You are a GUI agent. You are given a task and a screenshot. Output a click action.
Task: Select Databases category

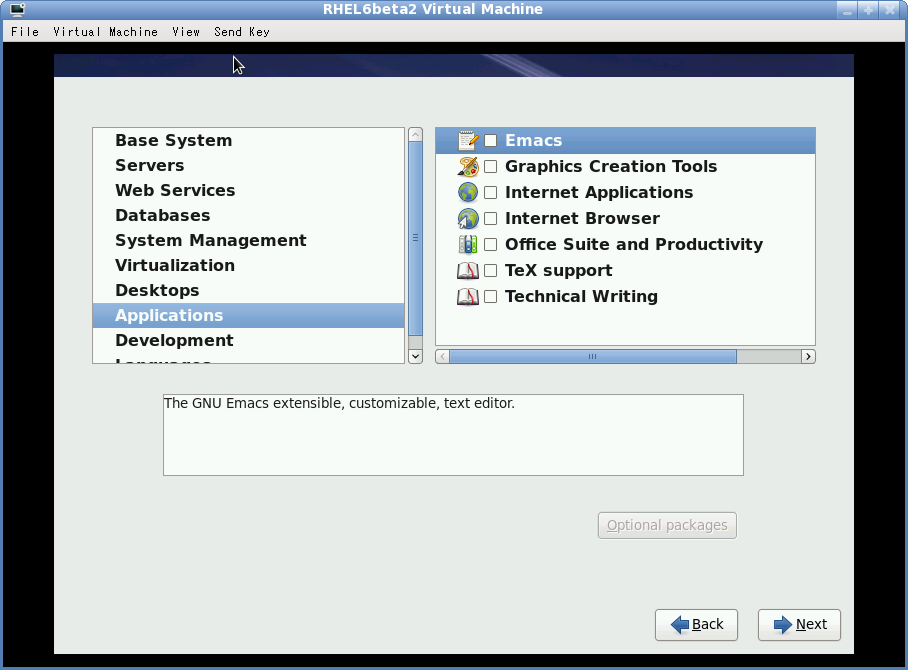pyautogui.click(x=248, y=215)
